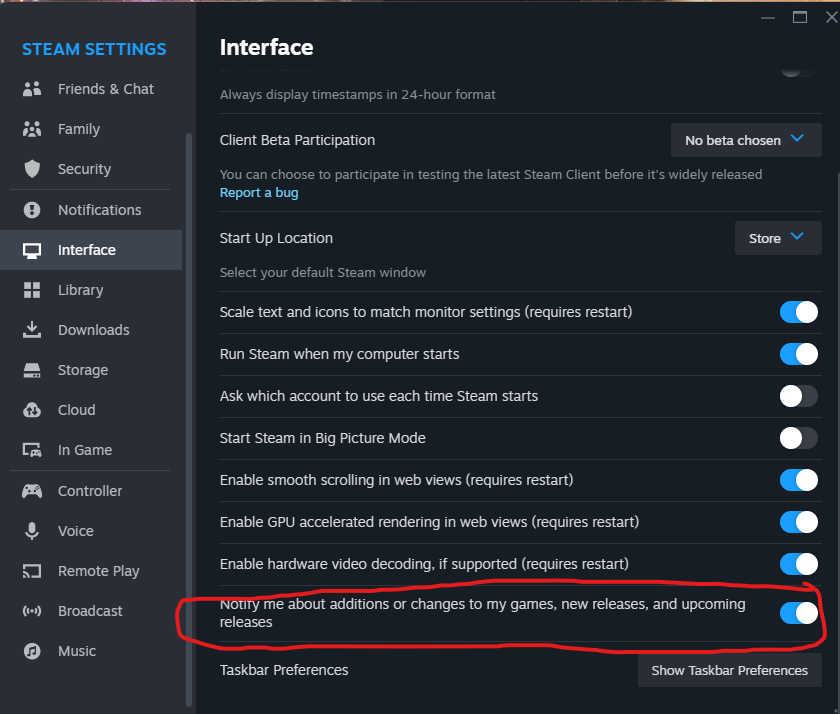Open Music settings

[91, 651]
